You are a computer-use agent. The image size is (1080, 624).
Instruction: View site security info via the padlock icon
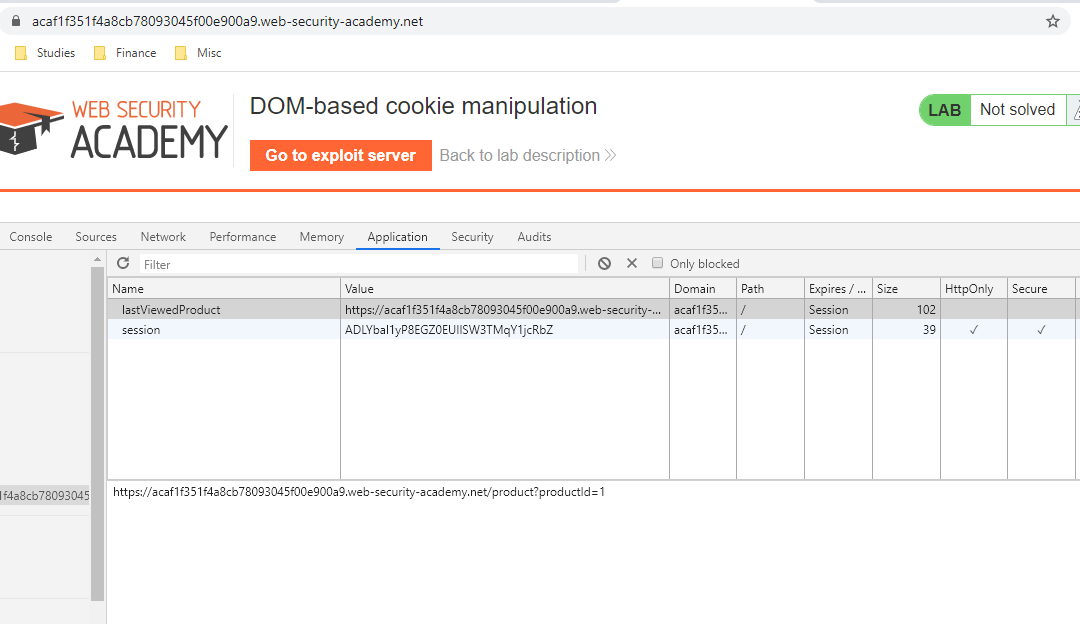click(14, 19)
